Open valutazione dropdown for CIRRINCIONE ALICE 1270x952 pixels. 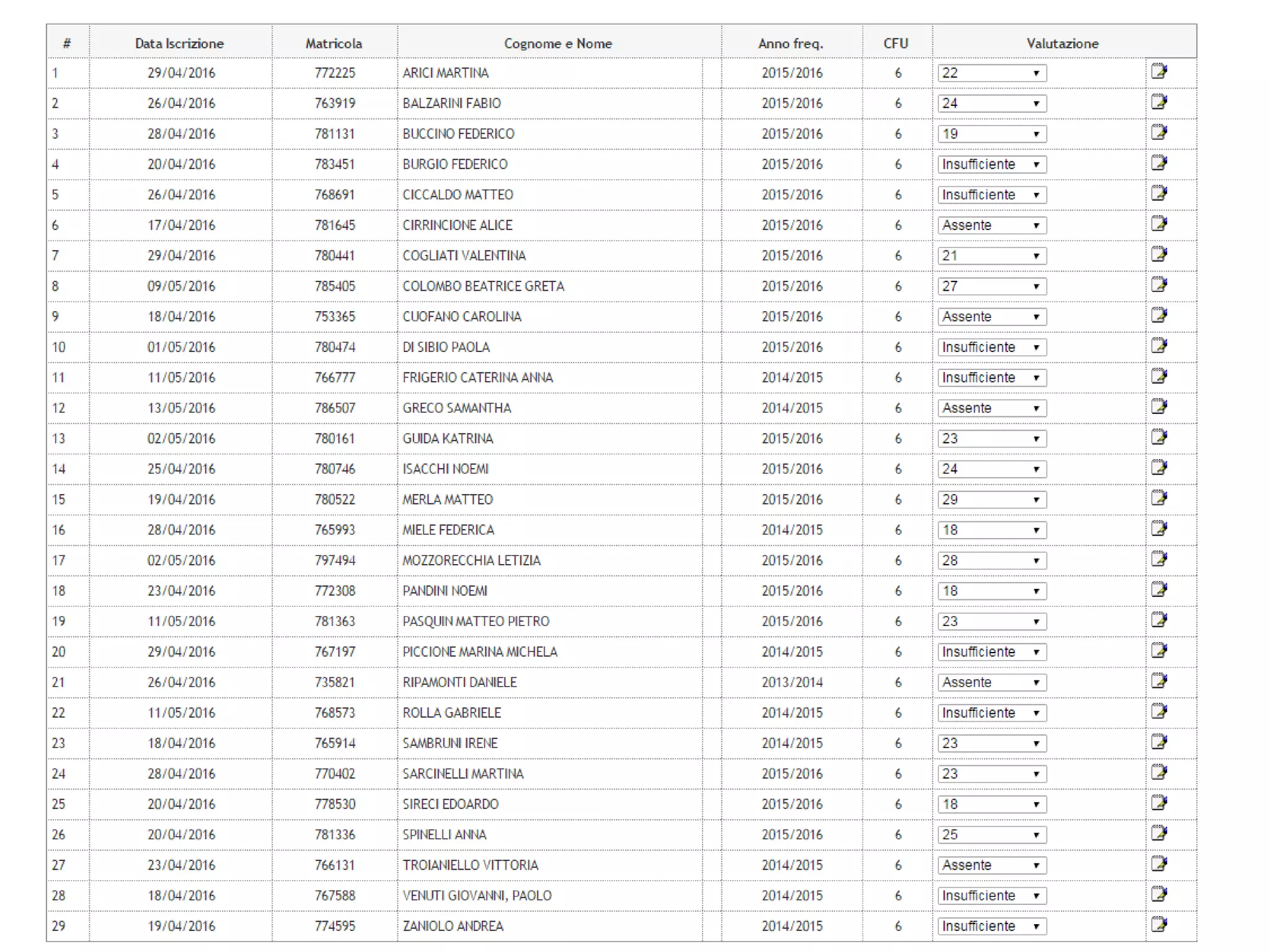click(992, 226)
